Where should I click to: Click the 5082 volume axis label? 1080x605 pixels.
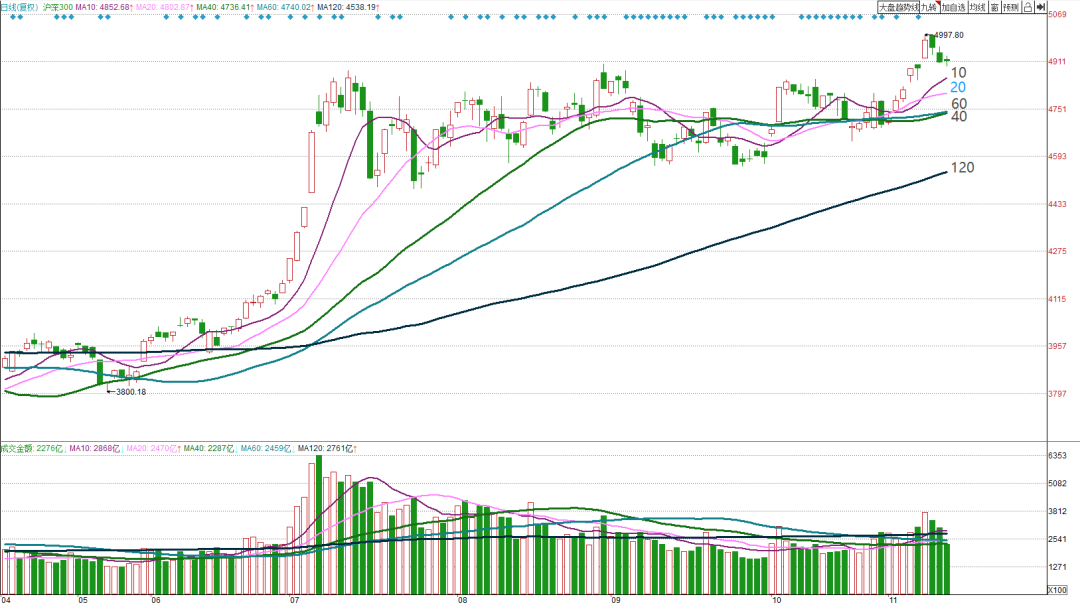click(1057, 484)
